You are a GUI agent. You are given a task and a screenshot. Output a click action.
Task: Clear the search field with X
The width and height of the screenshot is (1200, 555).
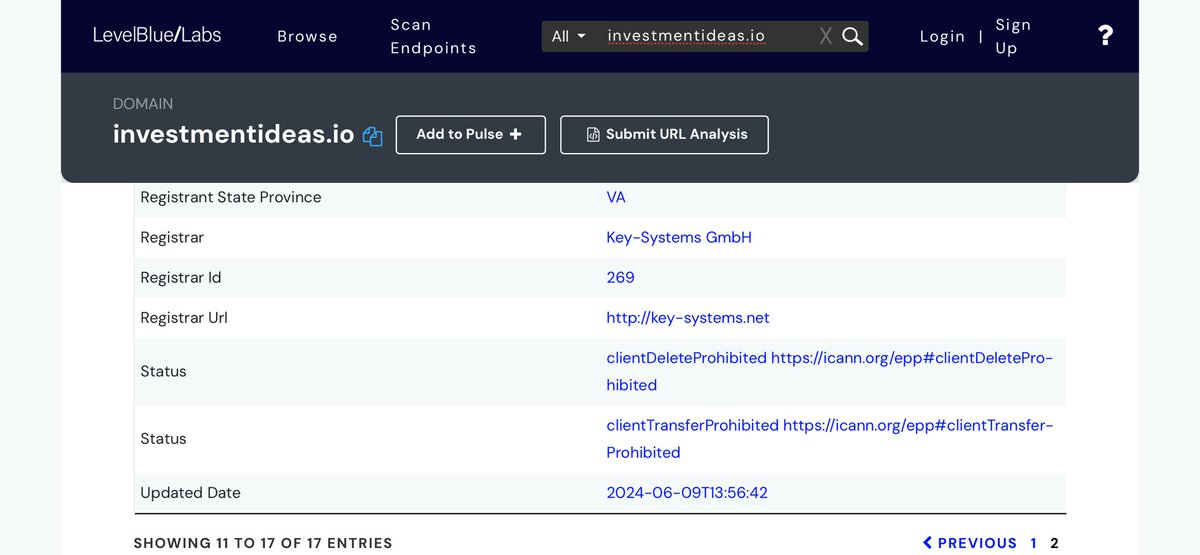[x=825, y=37]
